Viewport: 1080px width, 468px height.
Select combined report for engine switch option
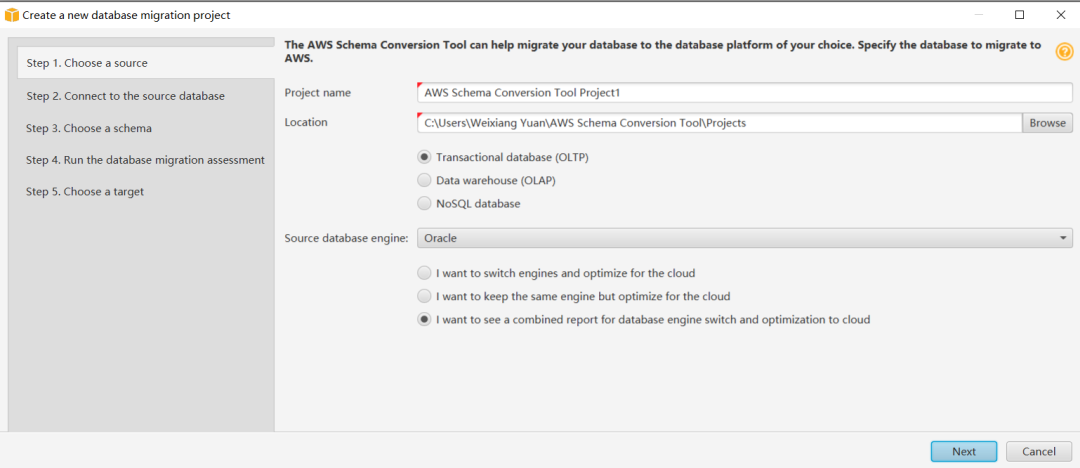pyautogui.click(x=425, y=320)
